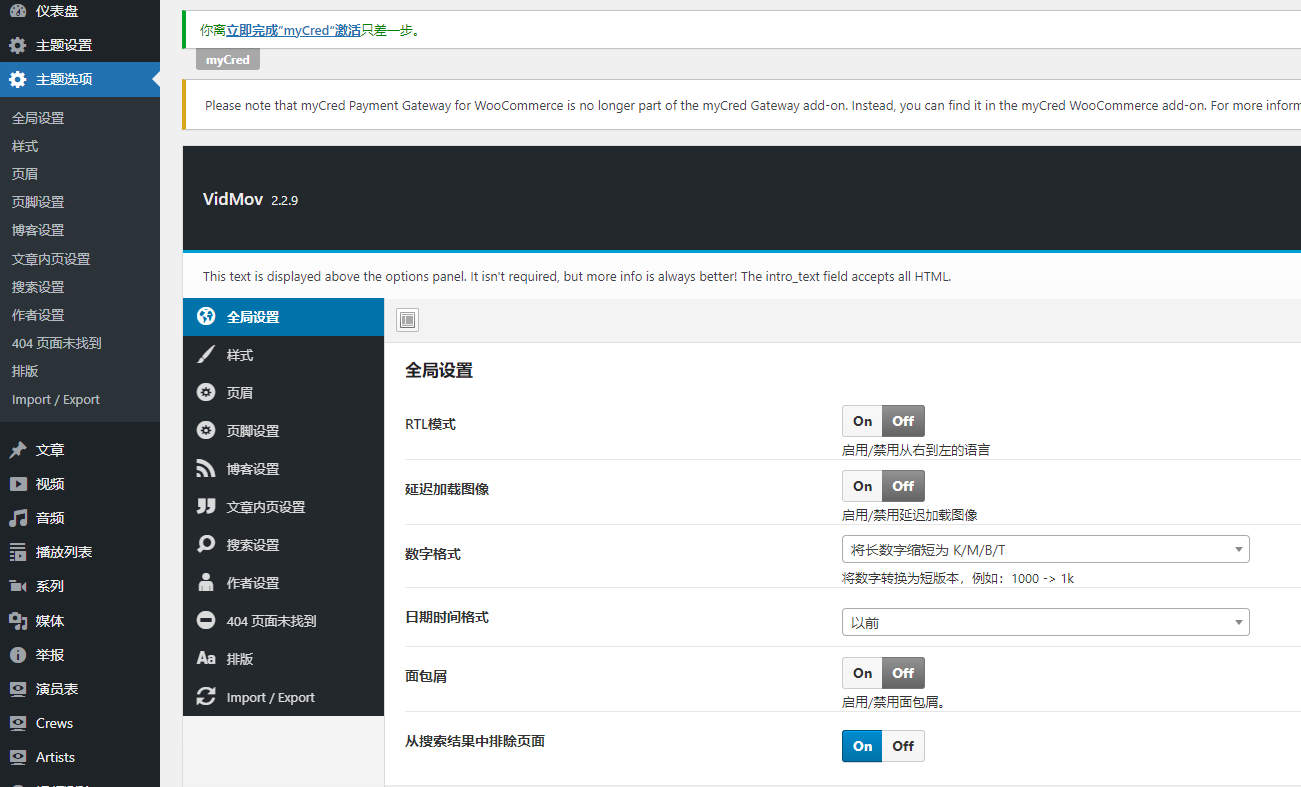Click the VidMov 2.2.9 title
The width and height of the screenshot is (1301, 787).
click(x=250, y=199)
